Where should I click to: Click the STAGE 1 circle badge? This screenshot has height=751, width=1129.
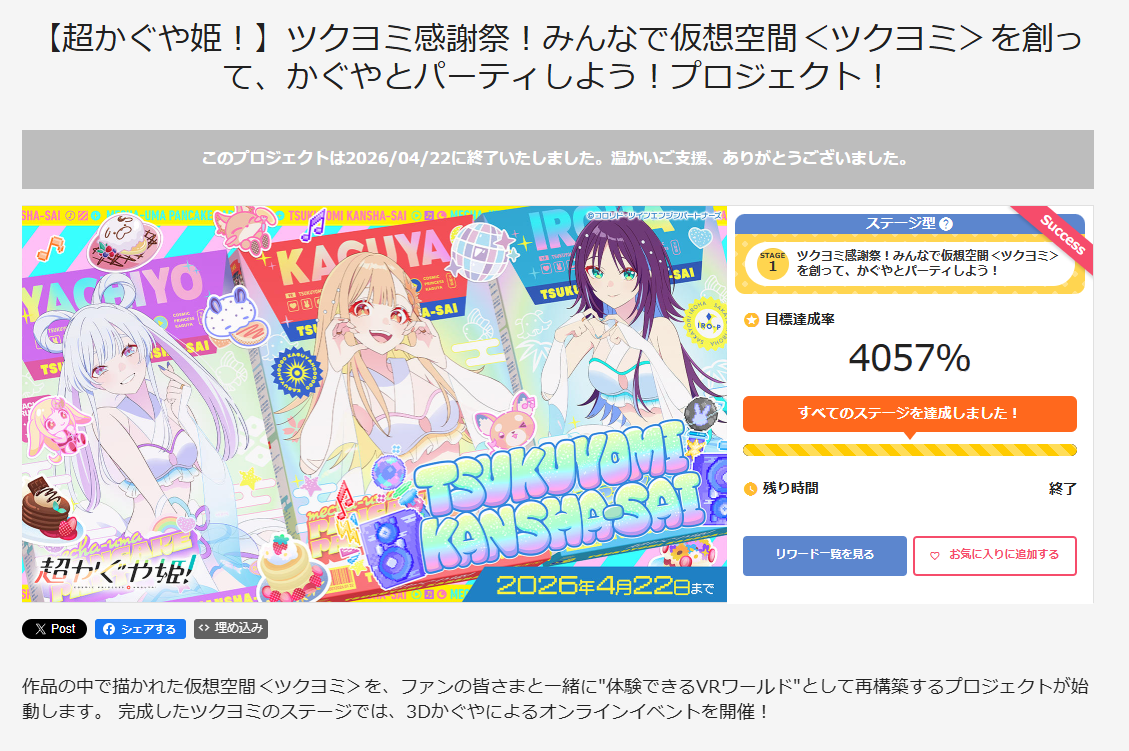(773, 263)
